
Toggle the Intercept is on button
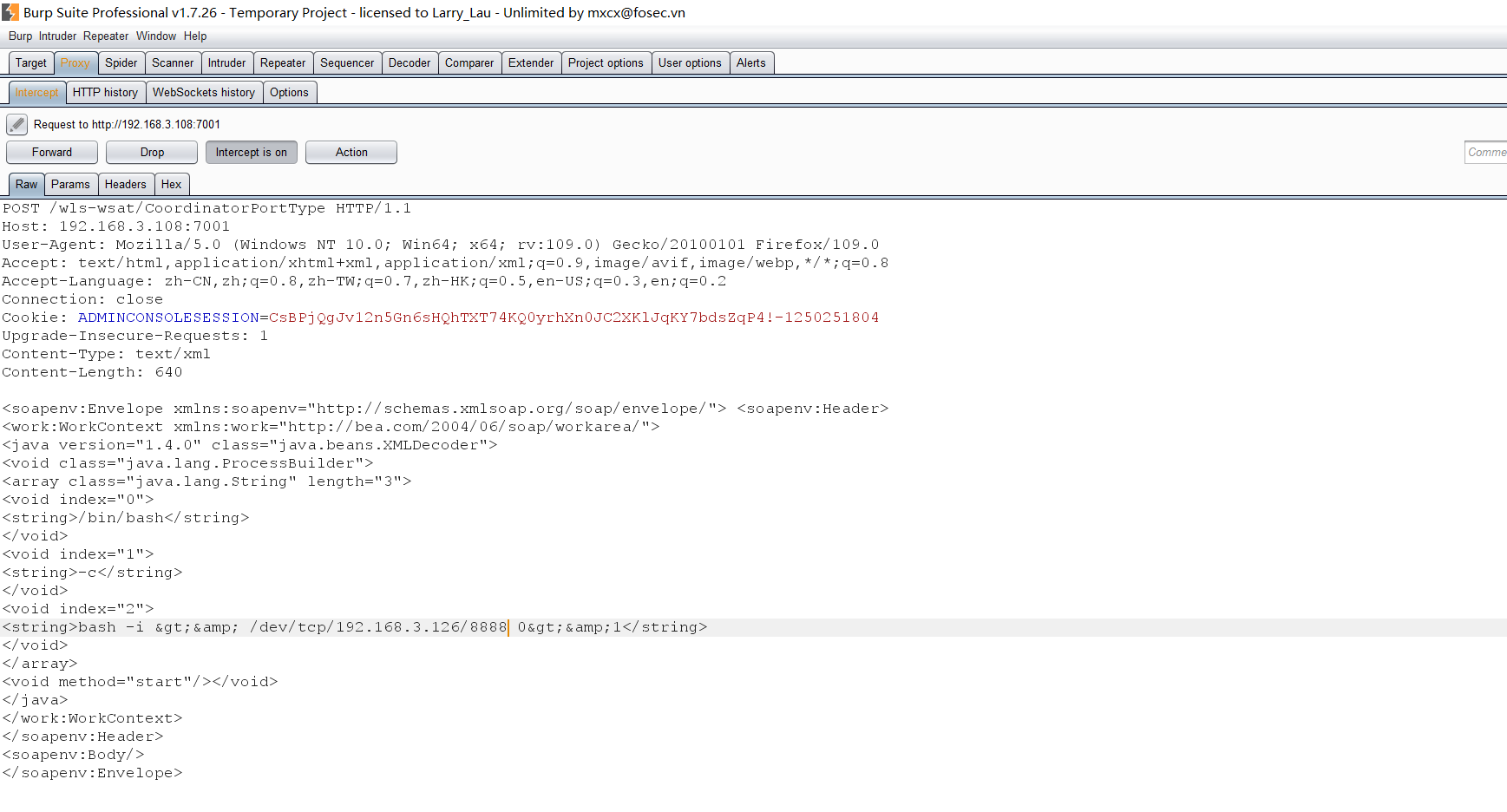coord(252,153)
